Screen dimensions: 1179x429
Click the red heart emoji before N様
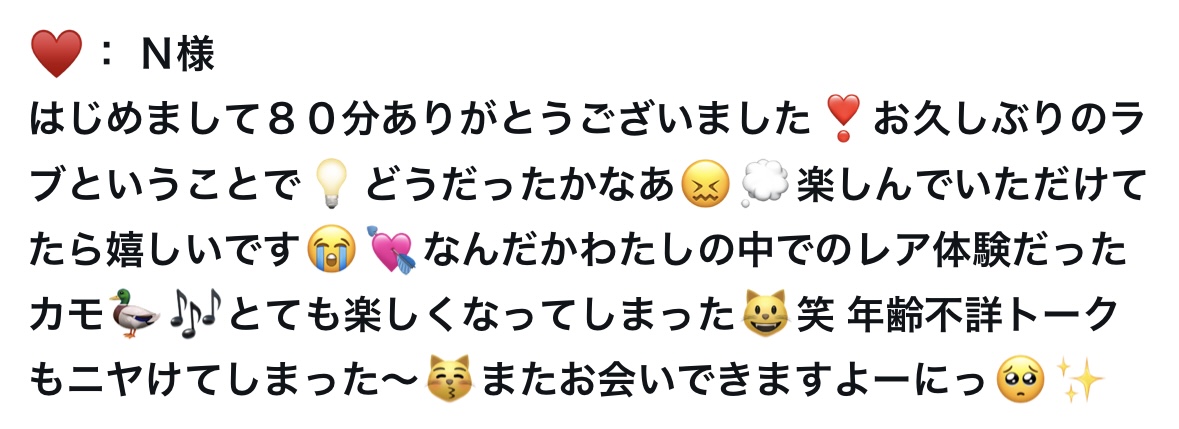pyautogui.click(x=56, y=55)
